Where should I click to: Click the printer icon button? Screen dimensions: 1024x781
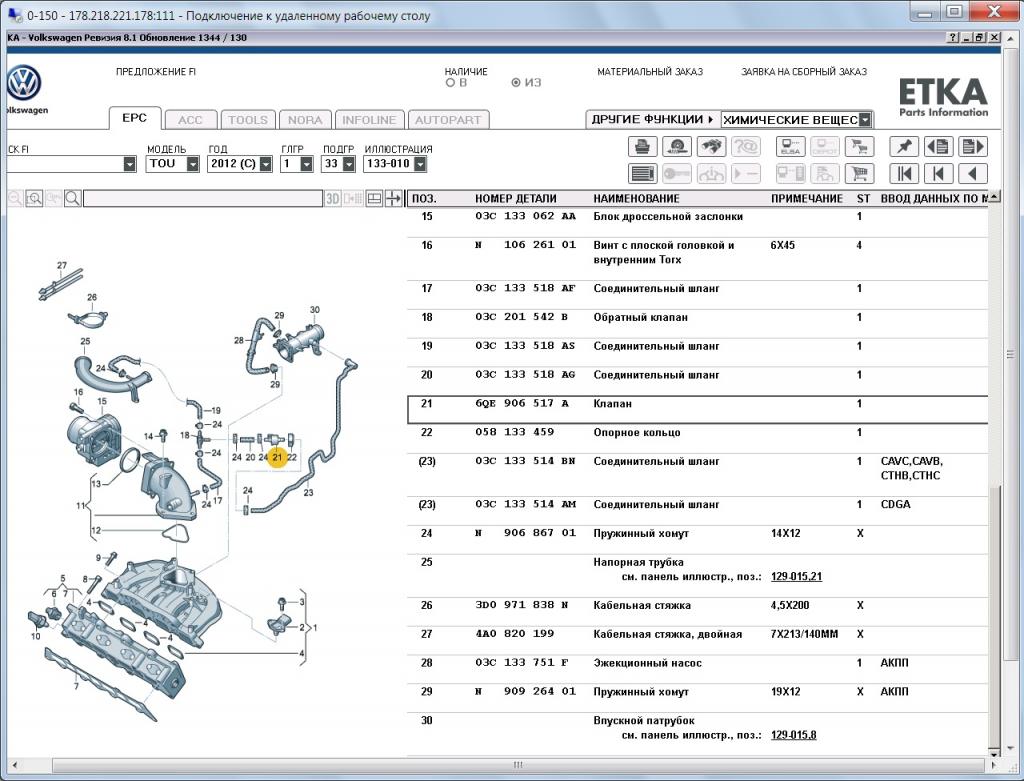(643, 146)
